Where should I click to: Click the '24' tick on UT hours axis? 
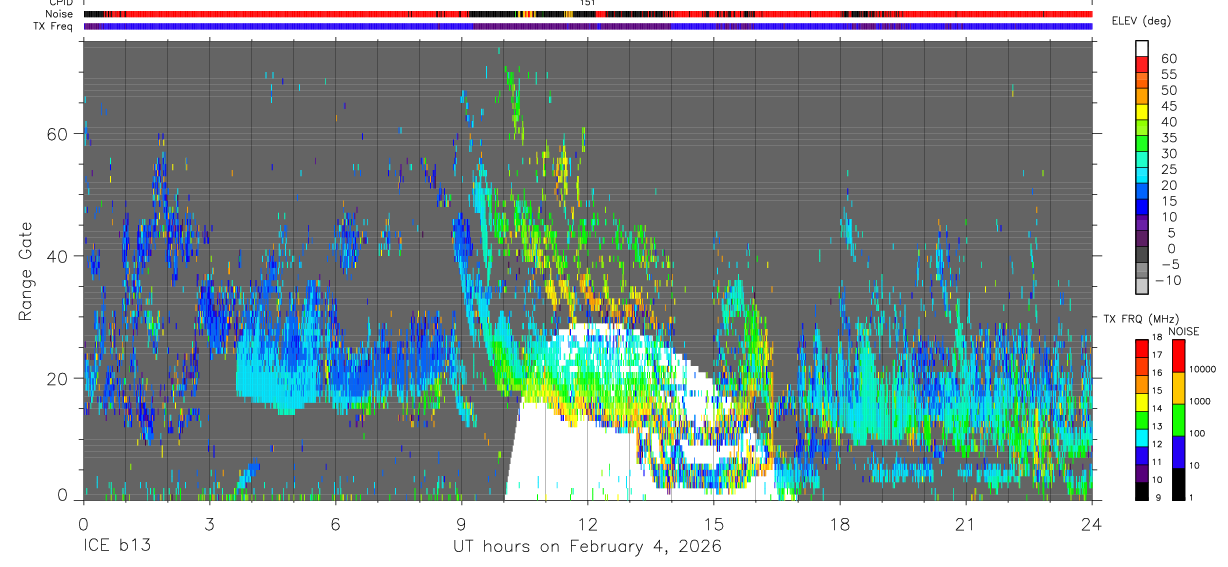(1092, 524)
